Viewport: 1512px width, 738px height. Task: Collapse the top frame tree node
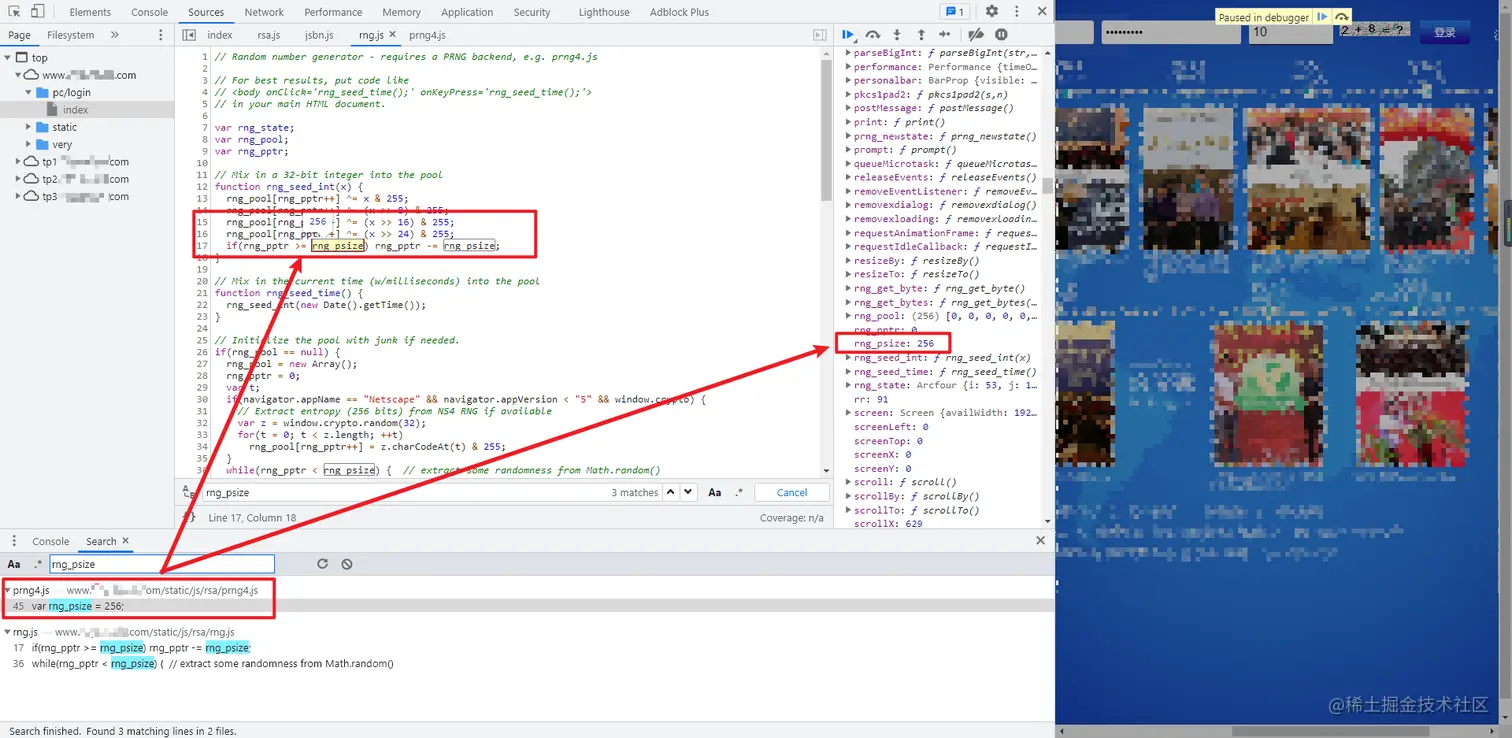coord(8,58)
